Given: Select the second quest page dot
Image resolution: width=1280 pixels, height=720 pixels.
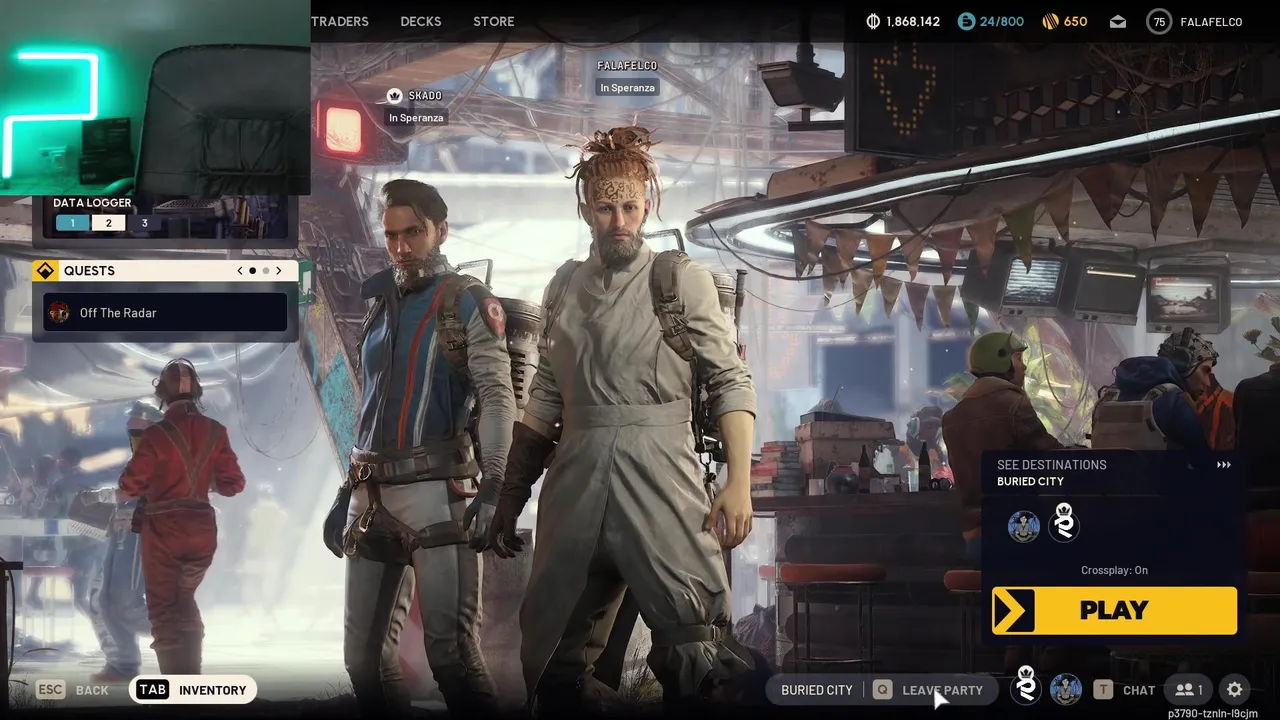Looking at the screenshot, I should (266, 271).
